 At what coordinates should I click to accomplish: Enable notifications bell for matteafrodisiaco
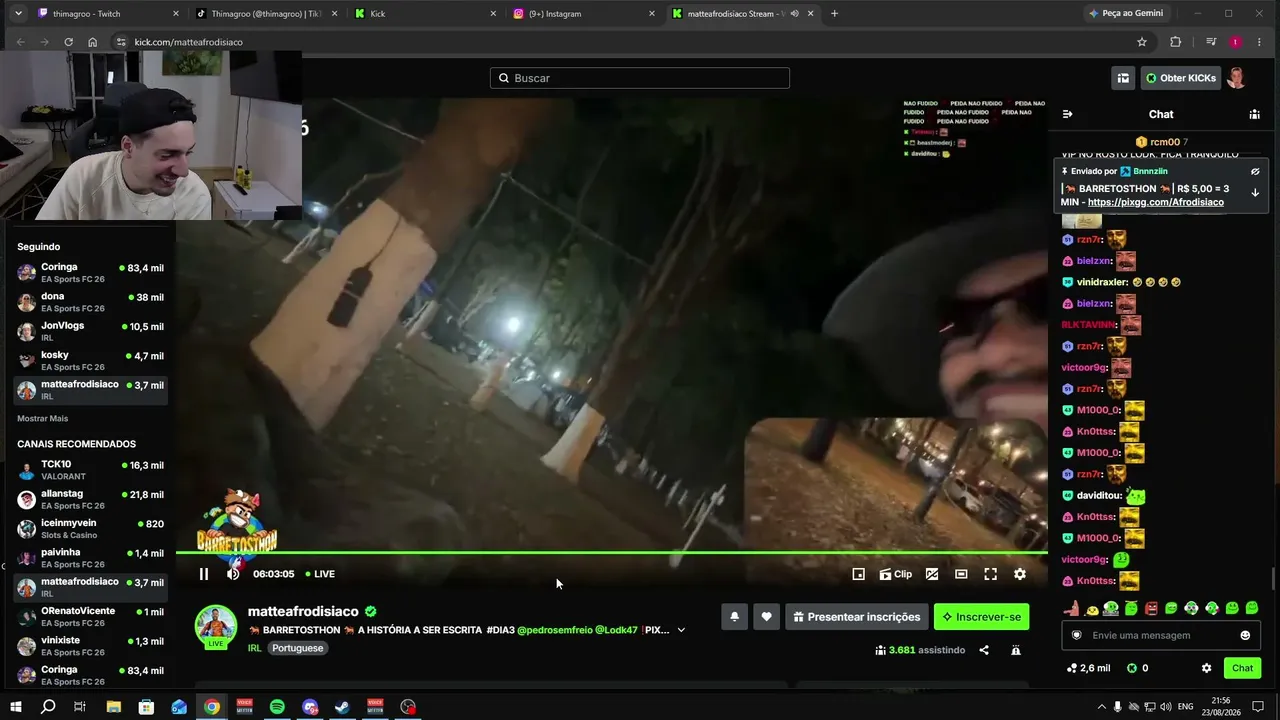tap(734, 617)
